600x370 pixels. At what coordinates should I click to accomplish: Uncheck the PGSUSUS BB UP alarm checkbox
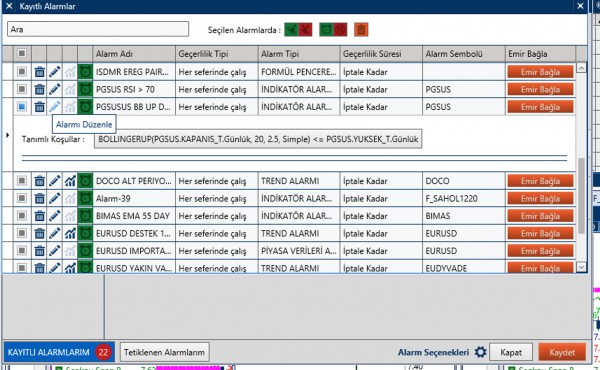point(22,106)
